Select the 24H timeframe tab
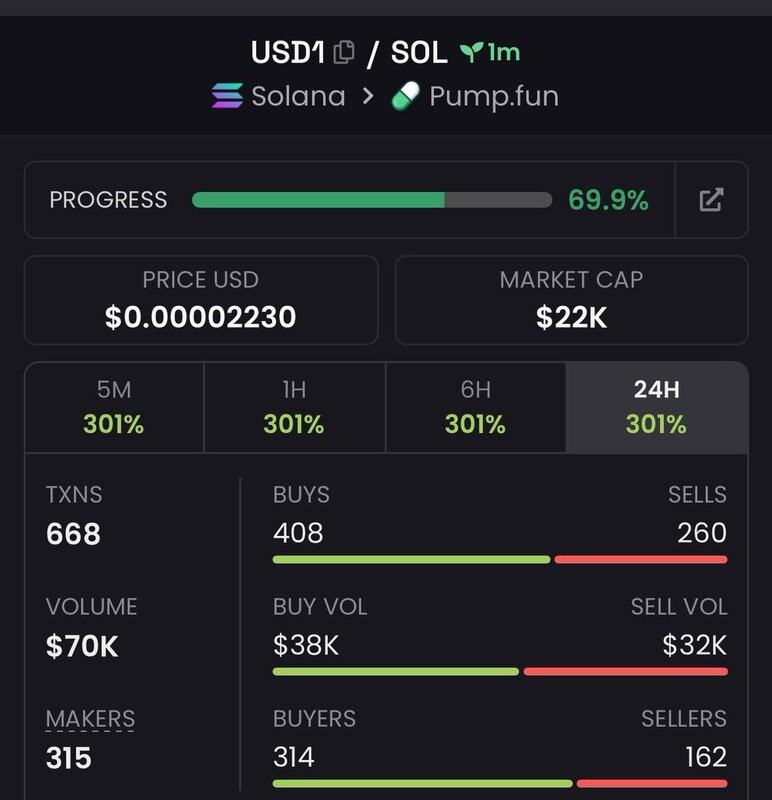 [656, 408]
